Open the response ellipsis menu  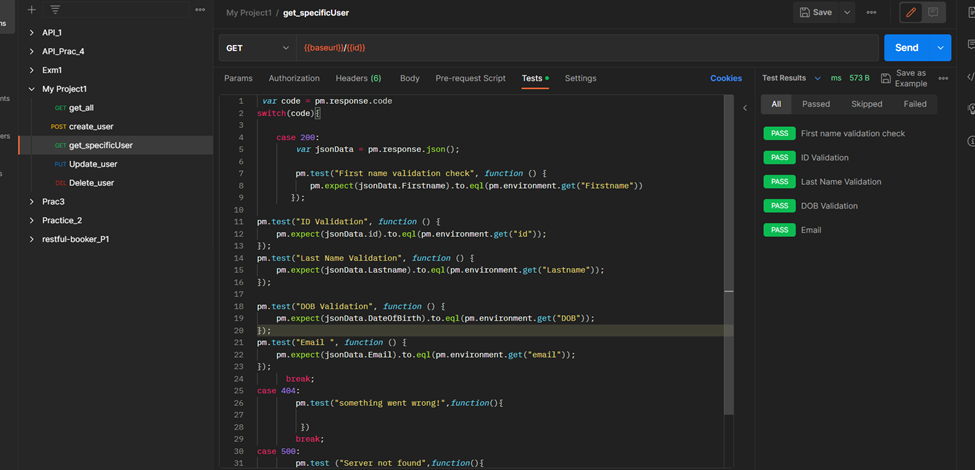click(x=943, y=78)
